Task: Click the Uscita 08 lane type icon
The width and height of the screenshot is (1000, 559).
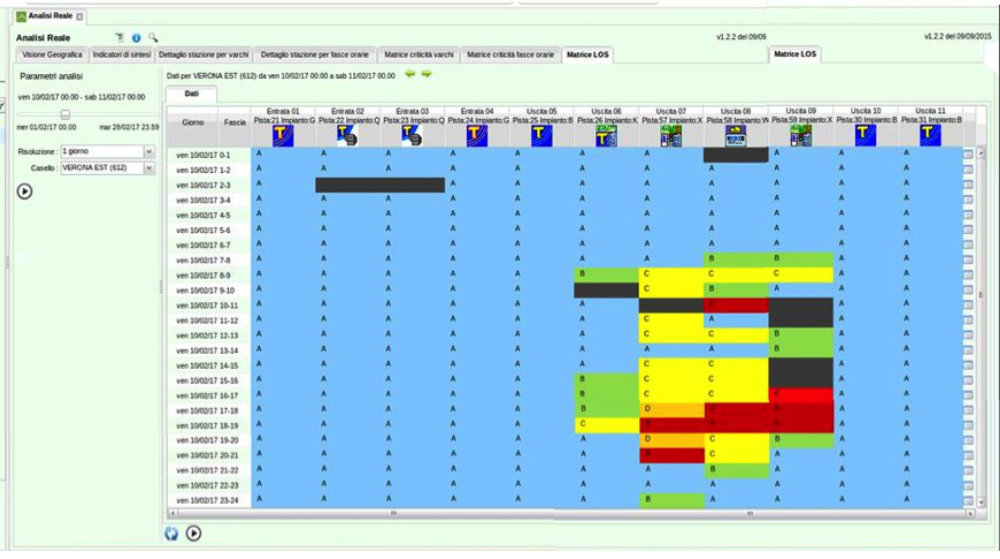Action: click(x=735, y=135)
